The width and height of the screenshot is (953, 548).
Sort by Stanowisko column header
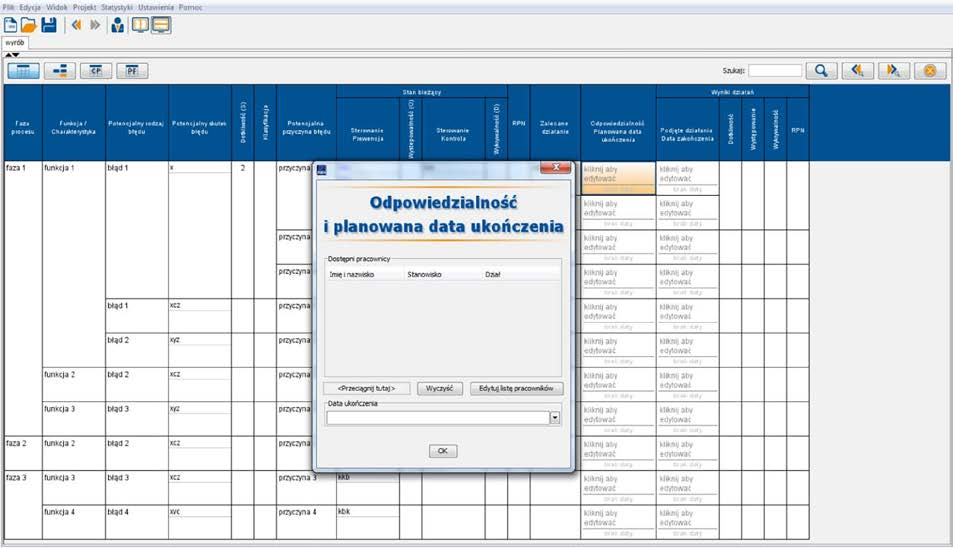point(443,275)
